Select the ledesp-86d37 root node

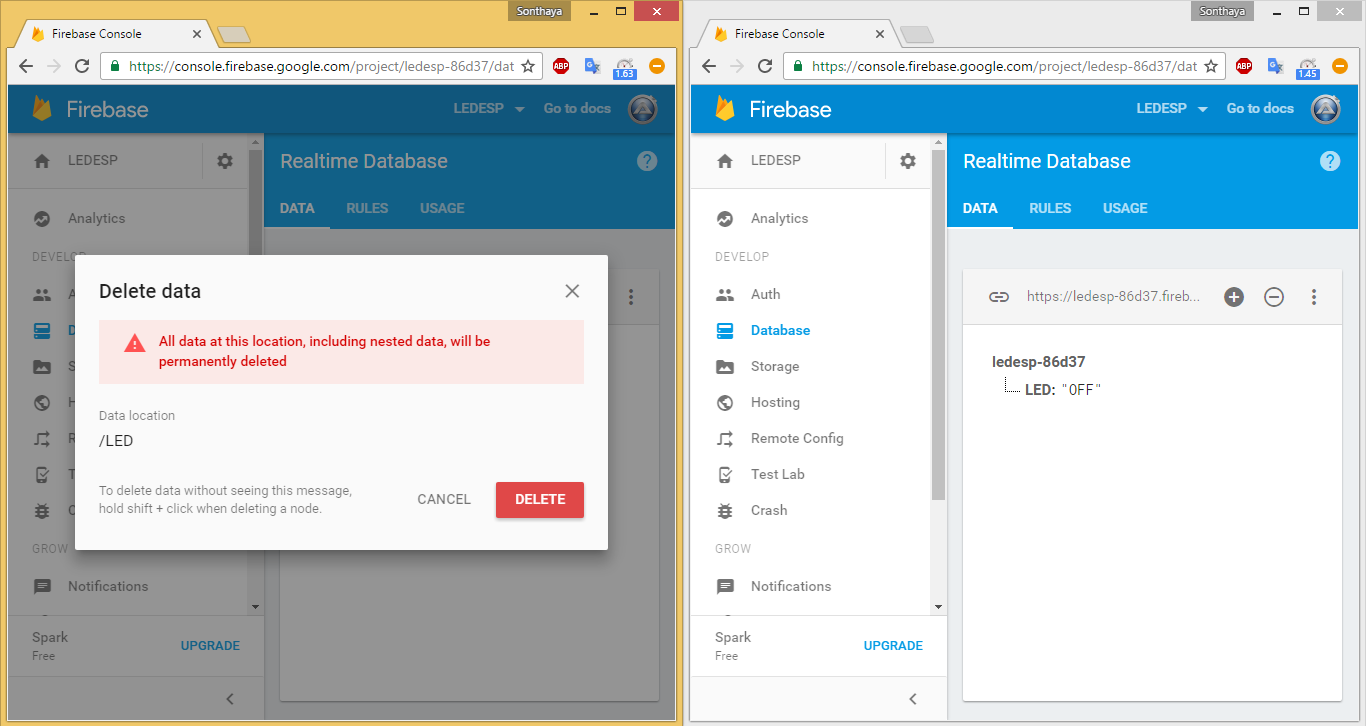tap(1038, 362)
